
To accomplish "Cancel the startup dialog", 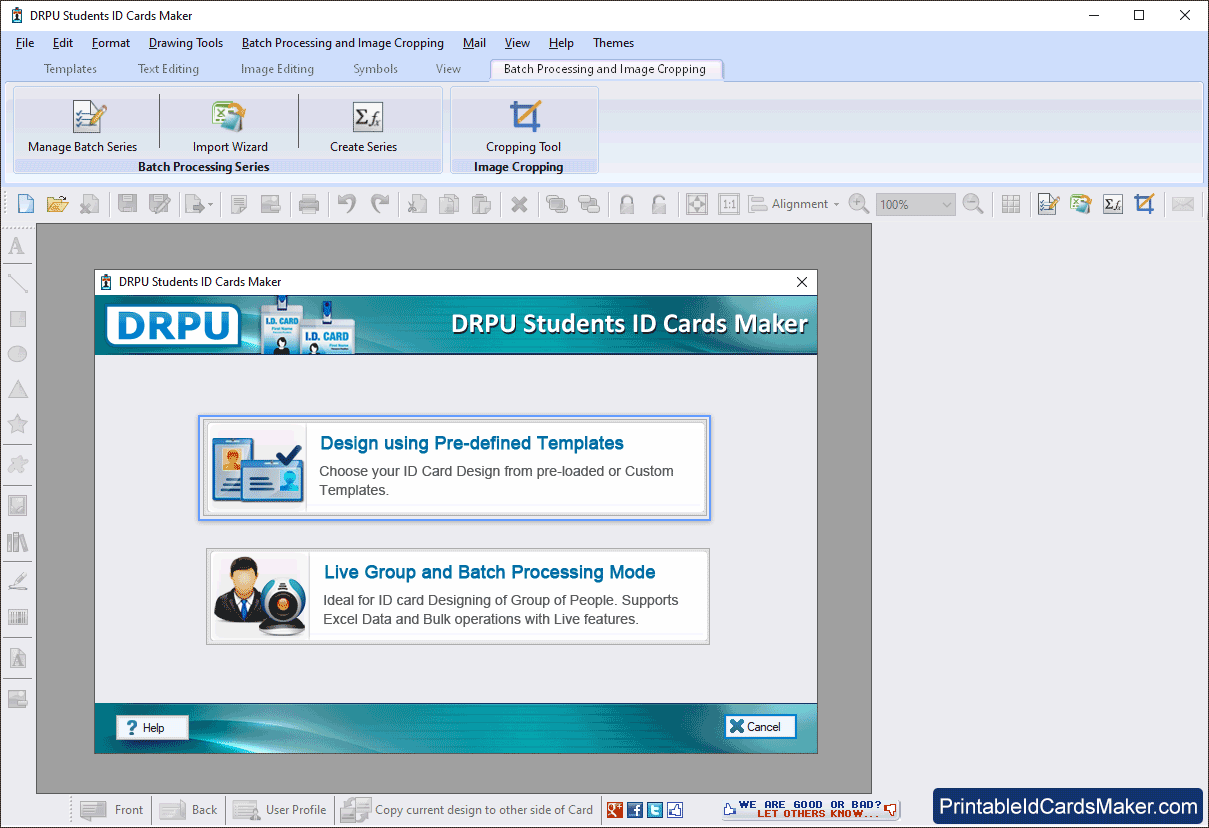I will point(761,727).
